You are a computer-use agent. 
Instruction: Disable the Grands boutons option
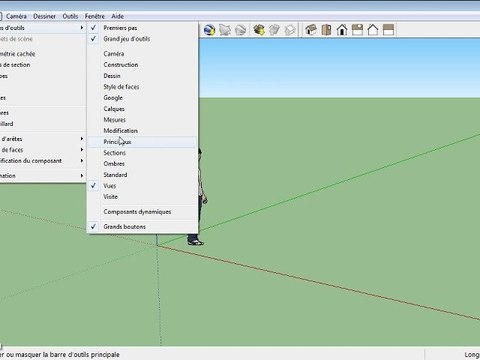(x=142, y=227)
